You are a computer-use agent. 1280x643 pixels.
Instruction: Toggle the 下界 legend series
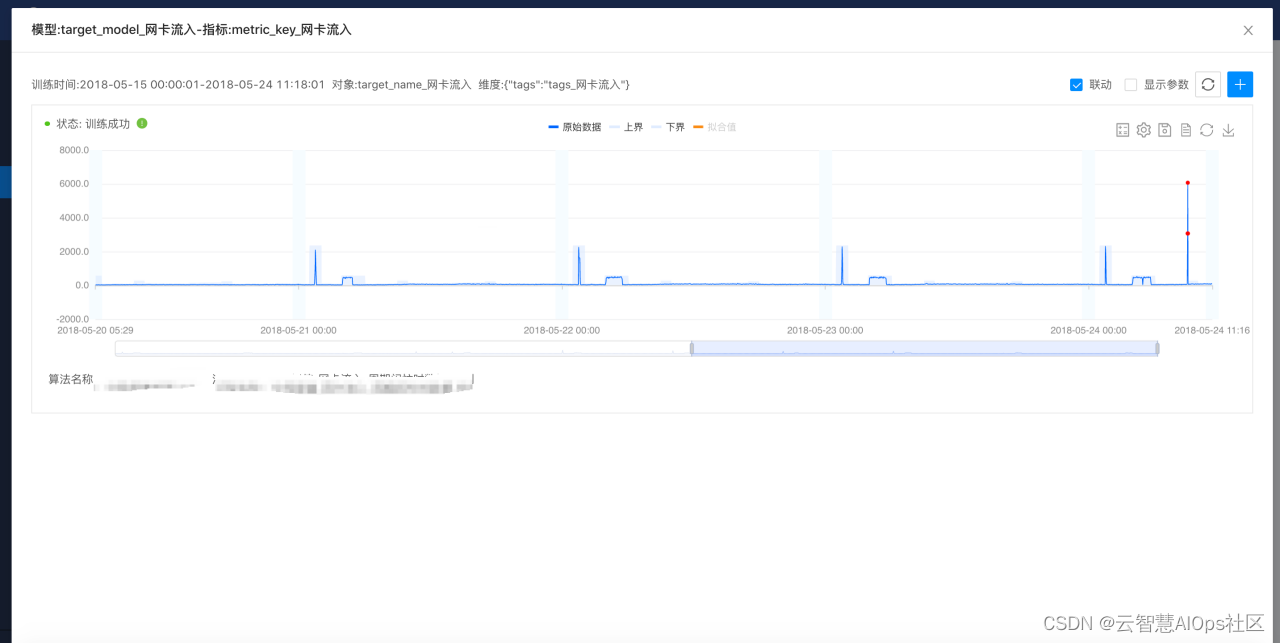tap(668, 127)
